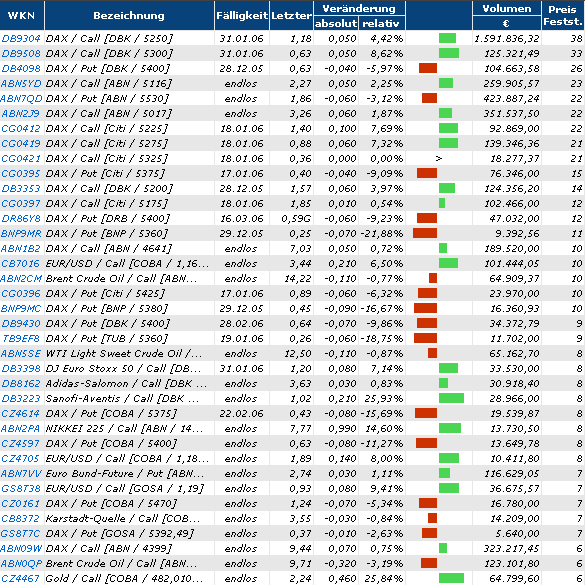Open WKN link ABN2J9

[x=21, y=113]
